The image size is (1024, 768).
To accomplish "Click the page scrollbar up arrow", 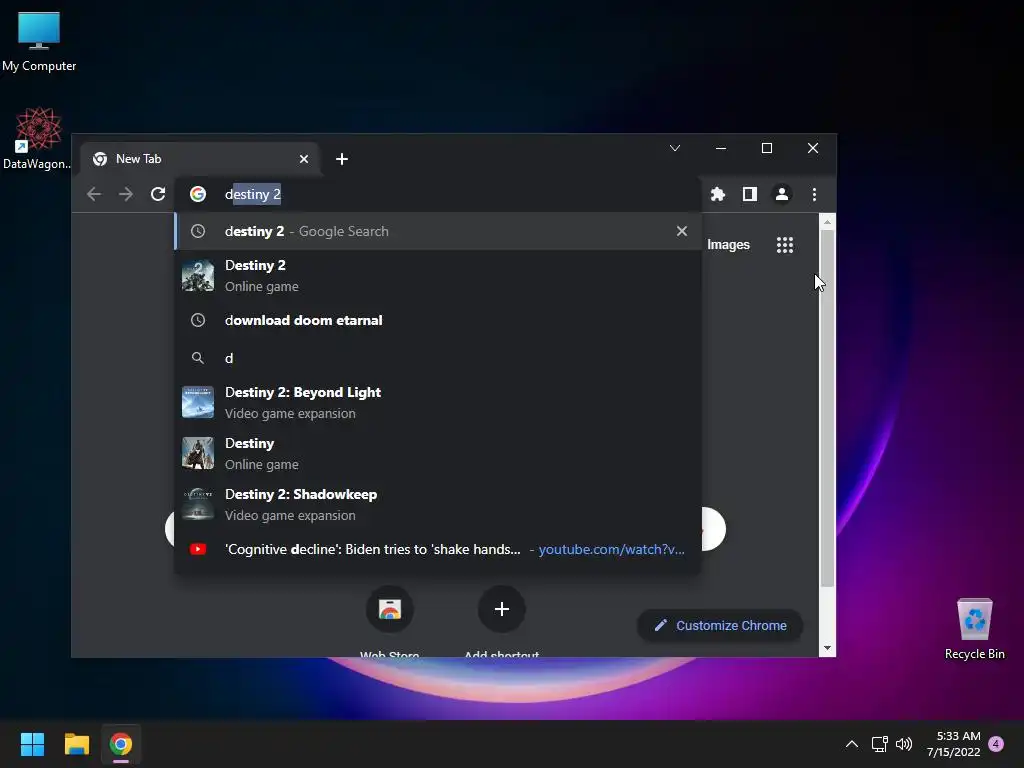I will pyautogui.click(x=827, y=222).
